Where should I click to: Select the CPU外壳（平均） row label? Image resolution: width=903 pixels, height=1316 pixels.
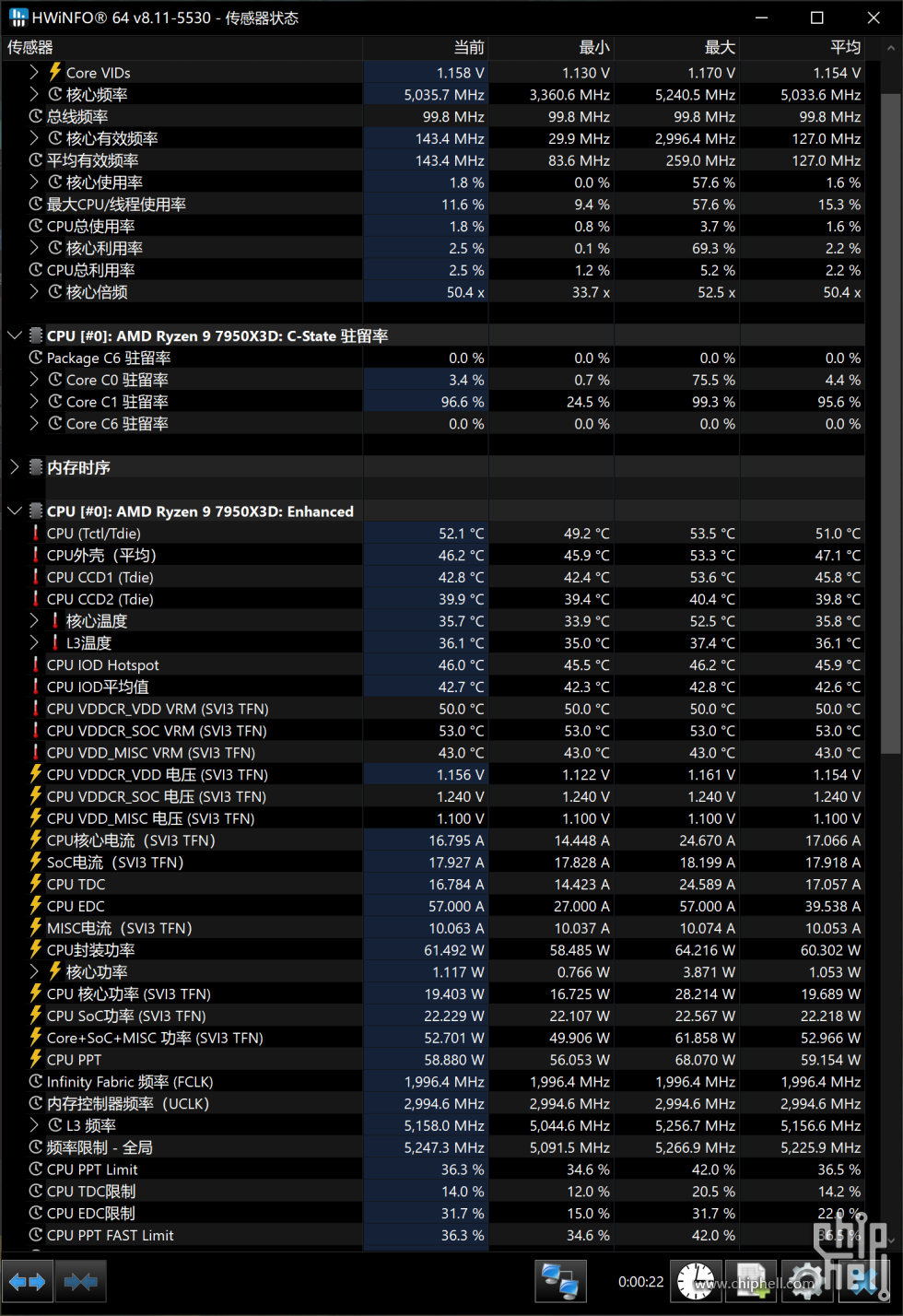tap(101, 556)
